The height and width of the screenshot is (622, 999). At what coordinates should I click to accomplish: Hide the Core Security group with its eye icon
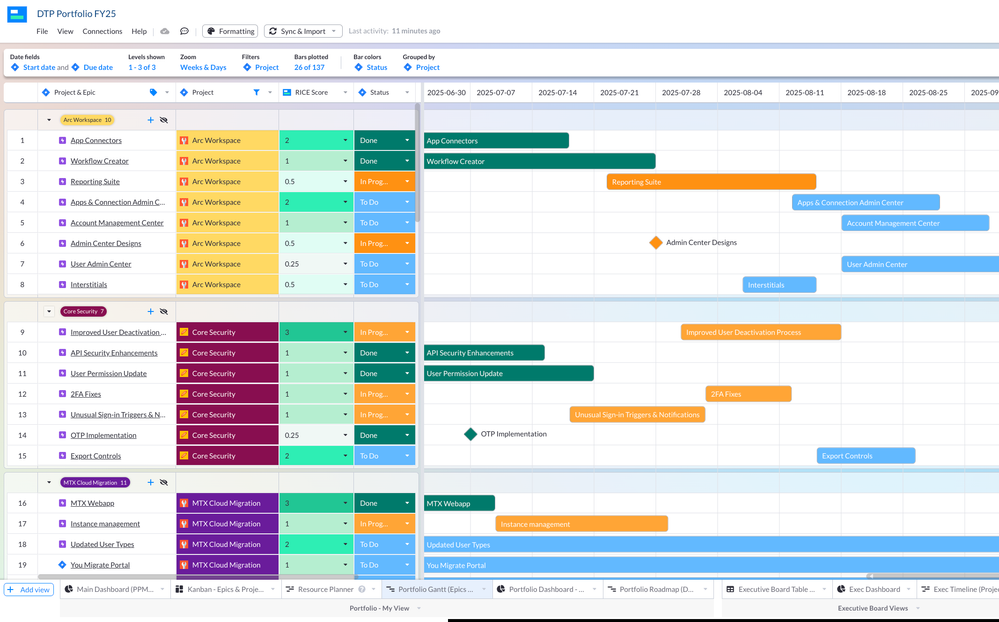(163, 311)
